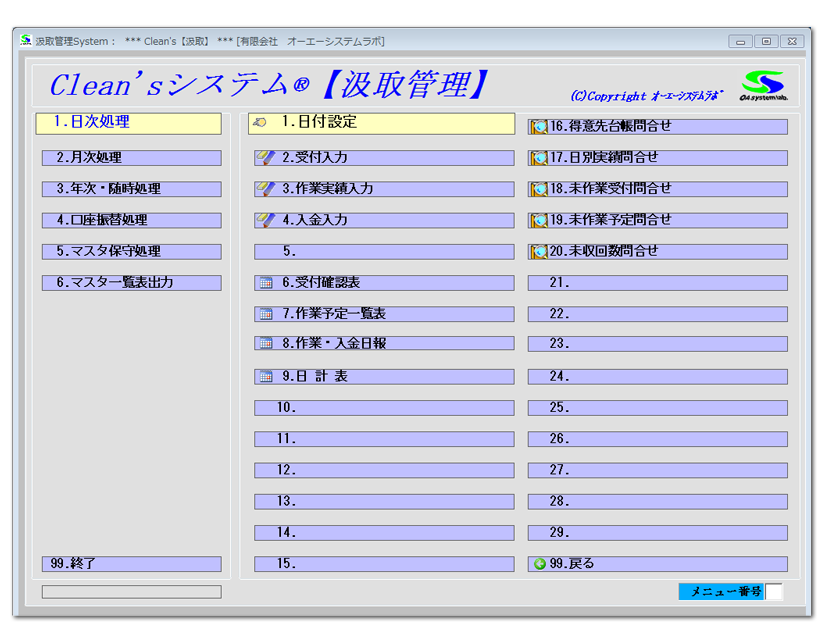Open the 2.月次処理 menu
The image size is (820, 640).
(132, 158)
